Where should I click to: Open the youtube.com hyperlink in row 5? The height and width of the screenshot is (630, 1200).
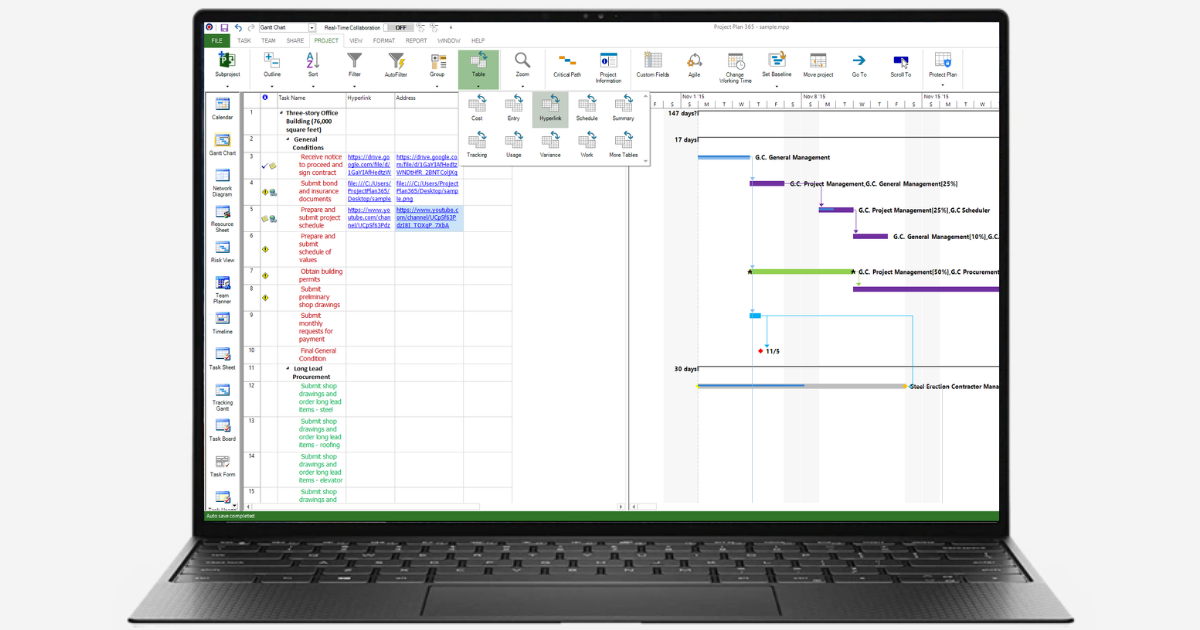(x=369, y=218)
